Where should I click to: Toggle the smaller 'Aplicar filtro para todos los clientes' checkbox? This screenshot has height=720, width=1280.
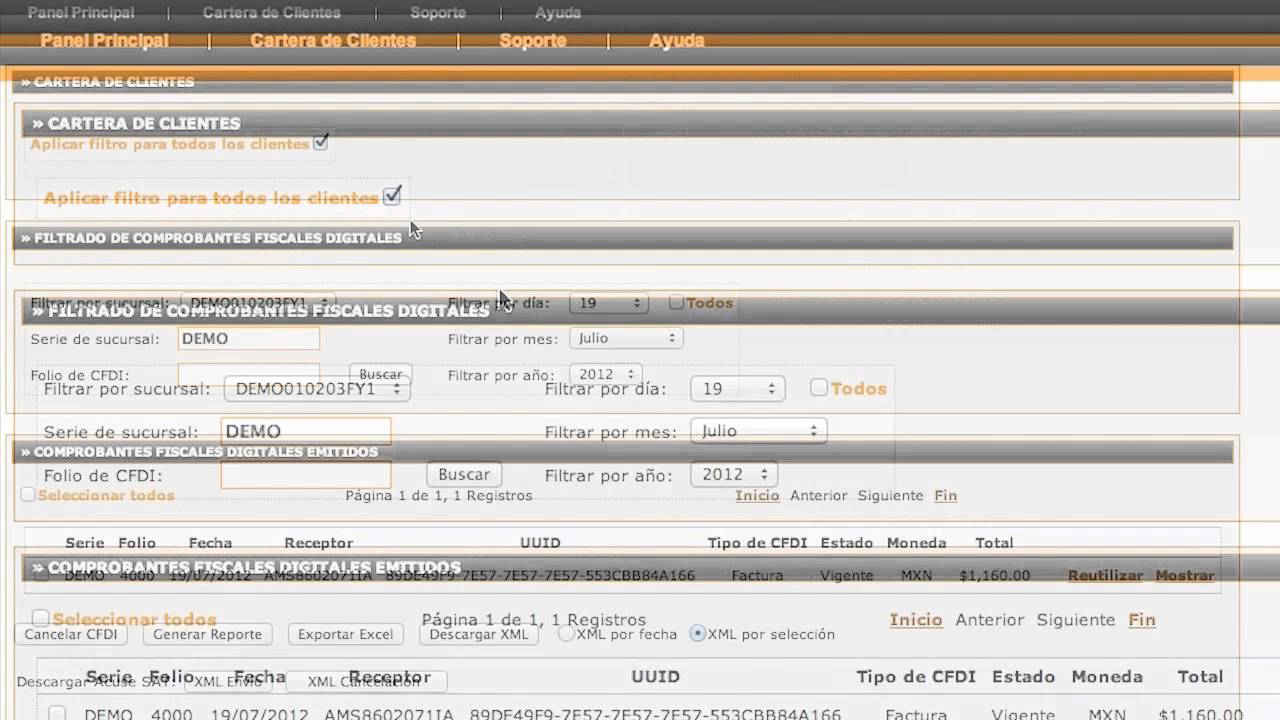tap(320, 143)
